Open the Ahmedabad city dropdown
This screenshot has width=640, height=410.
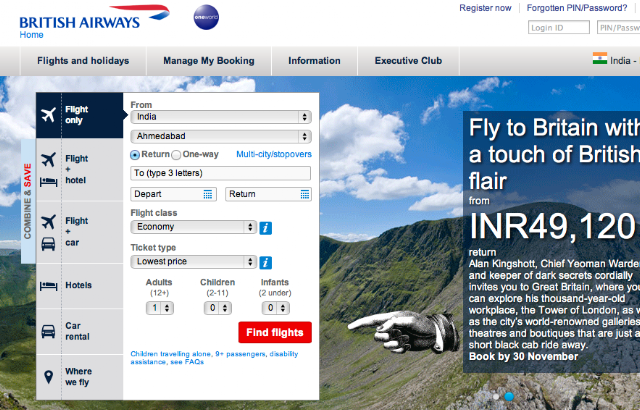click(x=221, y=136)
